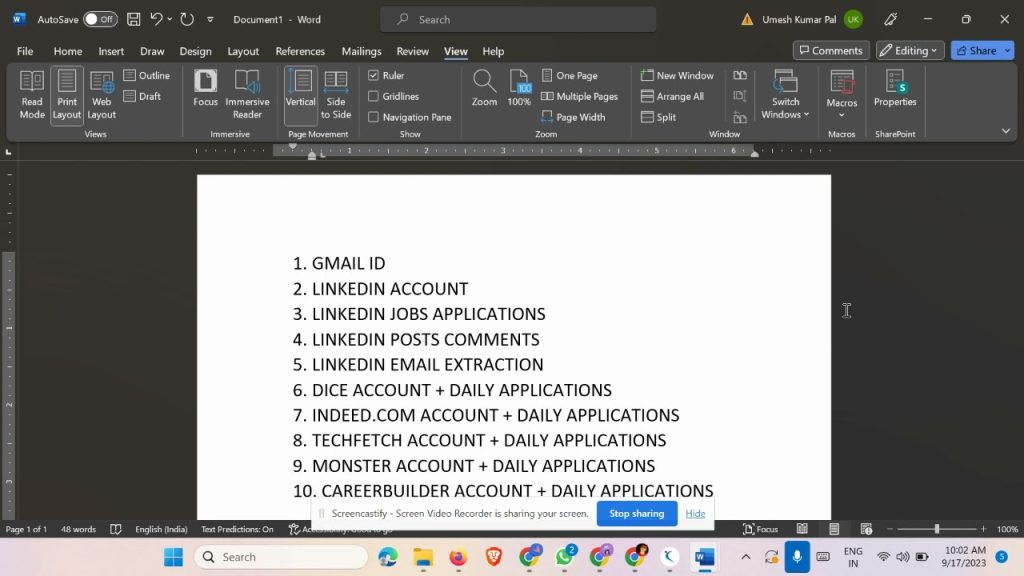Open WhatsApp from the taskbar

coord(565,556)
